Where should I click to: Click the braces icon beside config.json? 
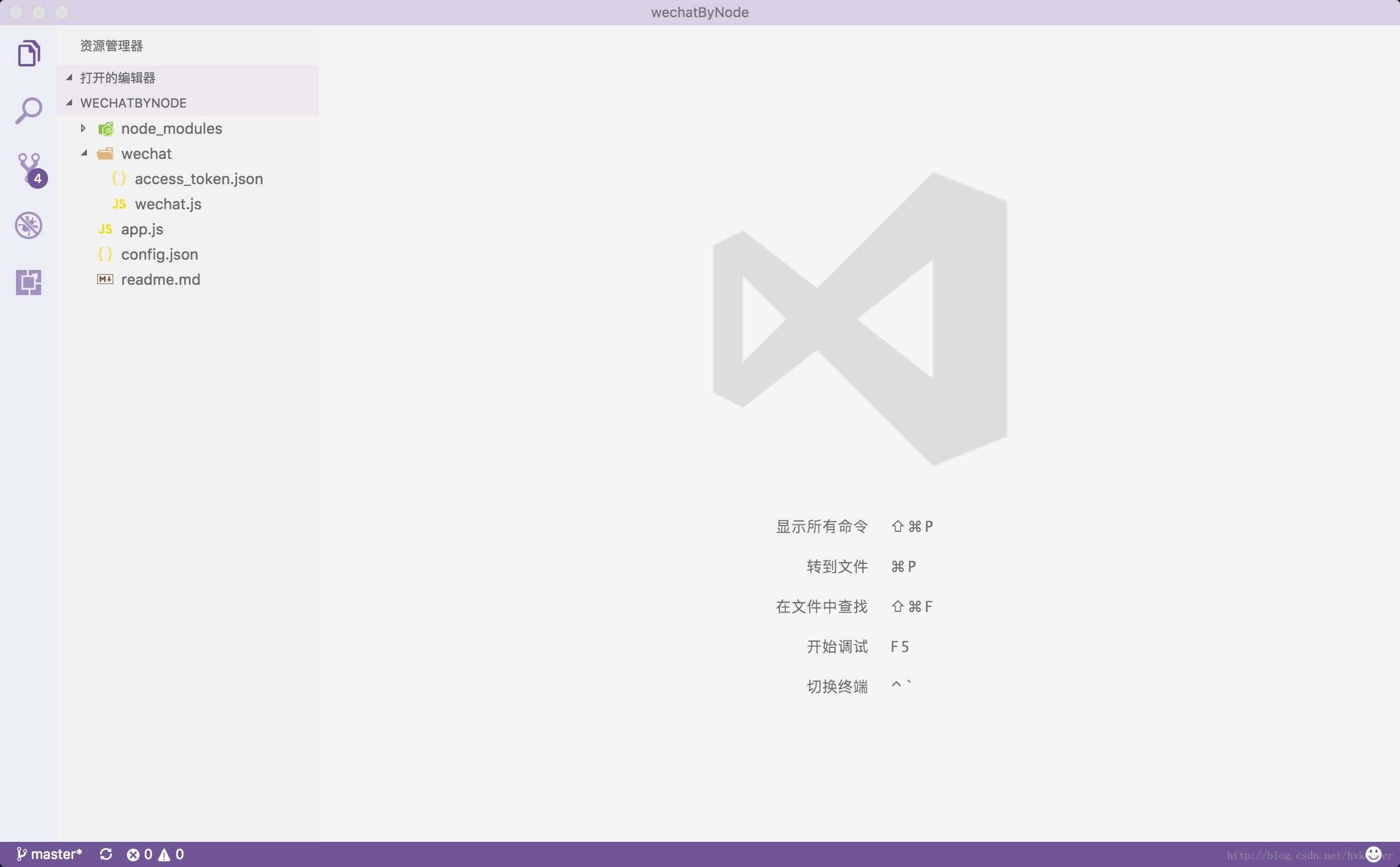click(x=105, y=254)
